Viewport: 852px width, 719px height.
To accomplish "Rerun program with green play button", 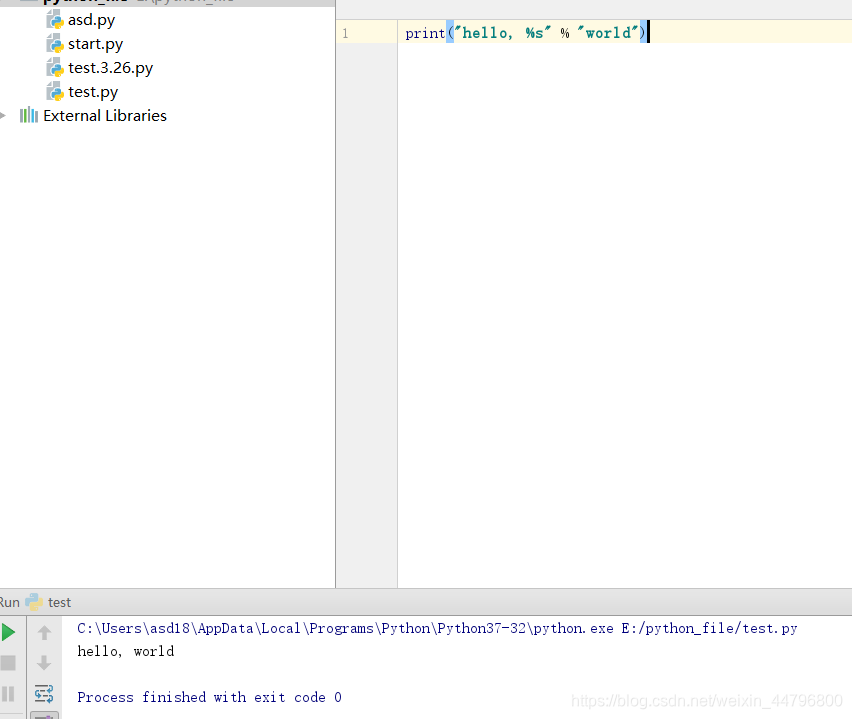I will click(8, 632).
